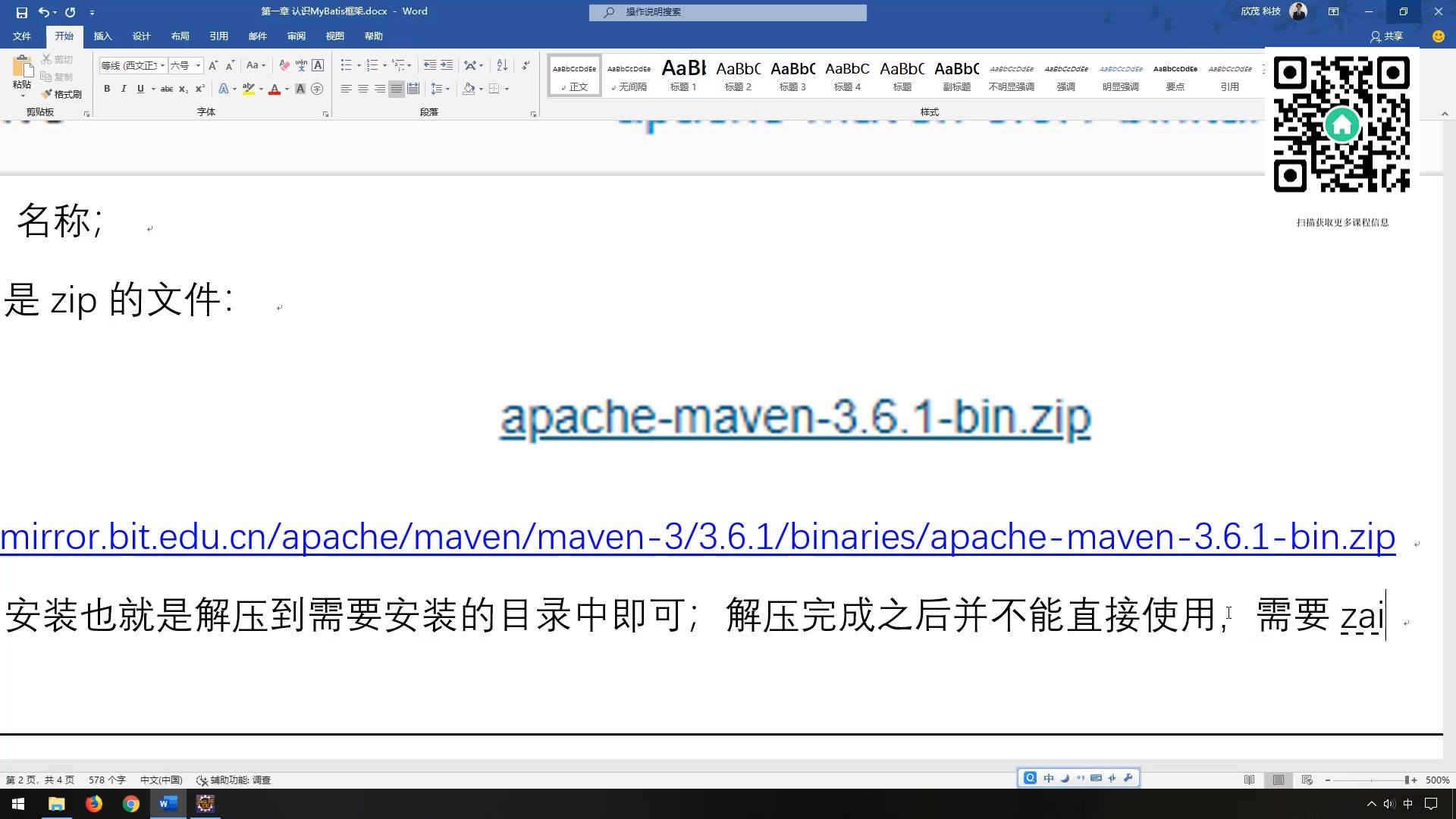Click the word count 578 个字
Viewport: 1456px width, 819px height.
(107, 780)
